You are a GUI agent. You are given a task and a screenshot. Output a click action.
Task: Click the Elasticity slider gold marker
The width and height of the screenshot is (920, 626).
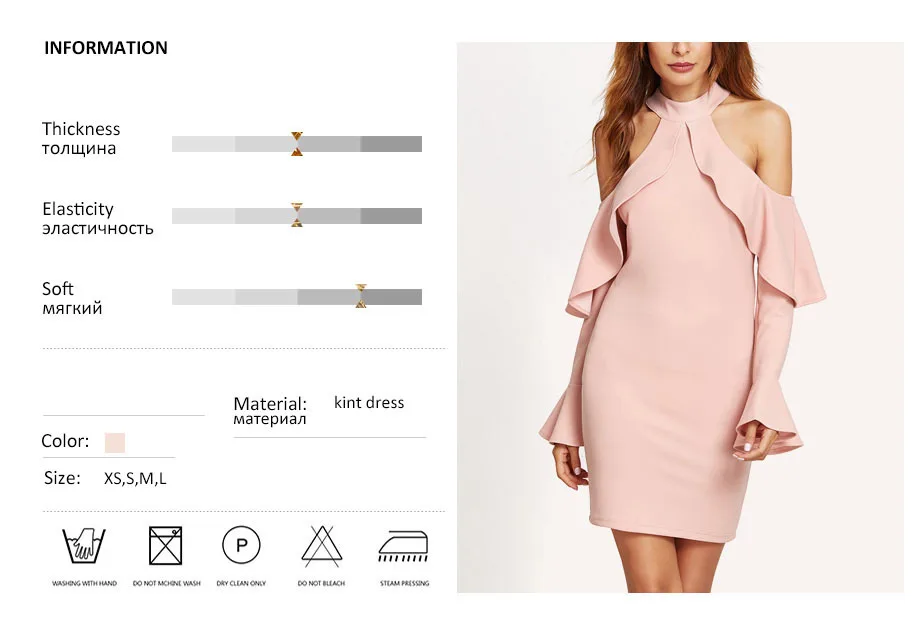[297, 215]
